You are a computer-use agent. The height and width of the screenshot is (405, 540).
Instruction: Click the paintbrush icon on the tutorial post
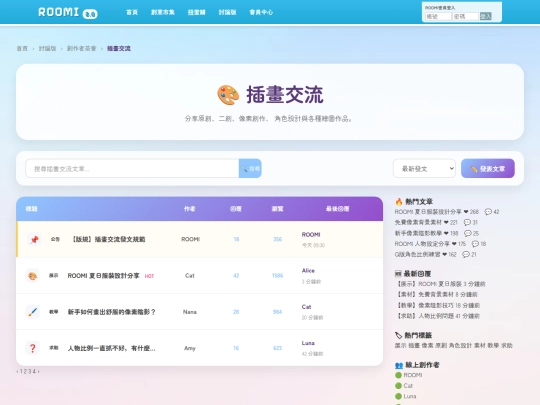point(32,312)
